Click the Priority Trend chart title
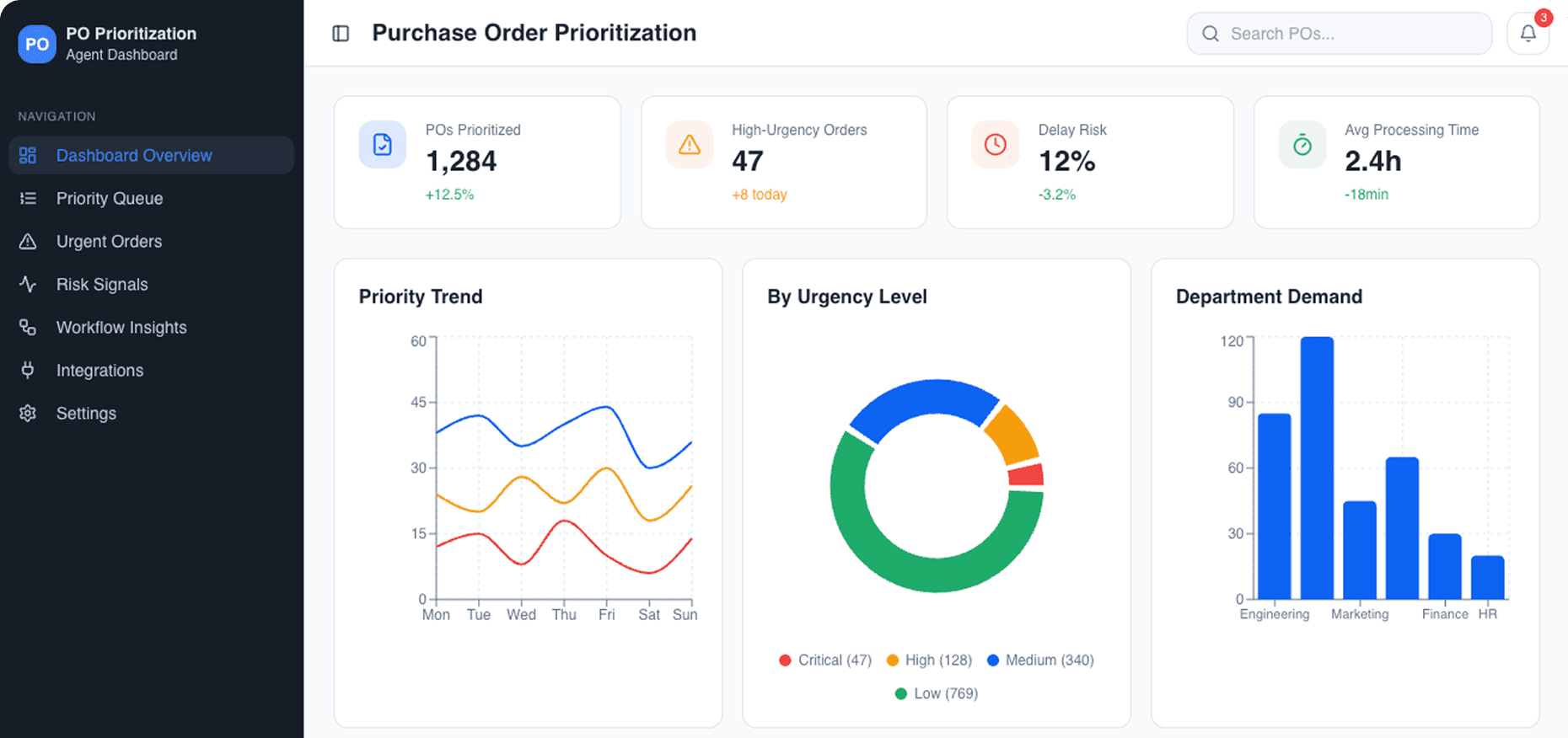 [x=421, y=297]
